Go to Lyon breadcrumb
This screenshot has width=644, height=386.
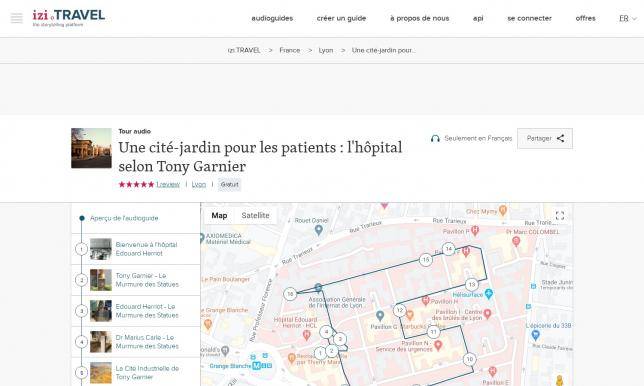tap(326, 50)
